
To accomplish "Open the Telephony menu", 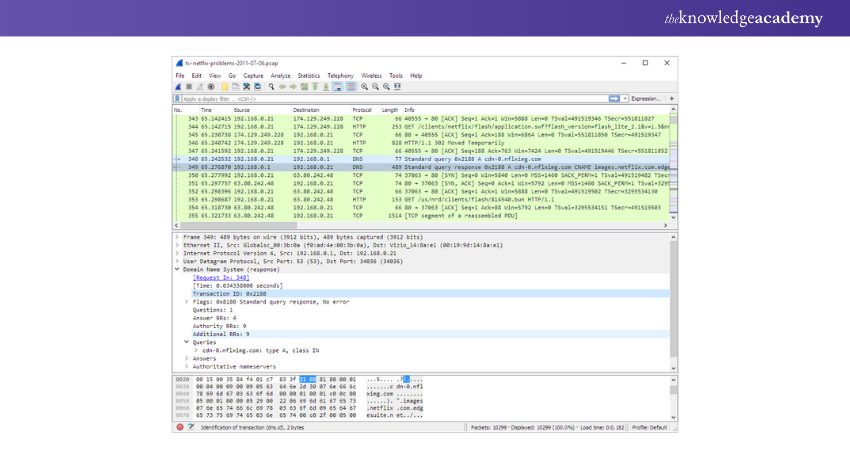I will pos(340,75).
